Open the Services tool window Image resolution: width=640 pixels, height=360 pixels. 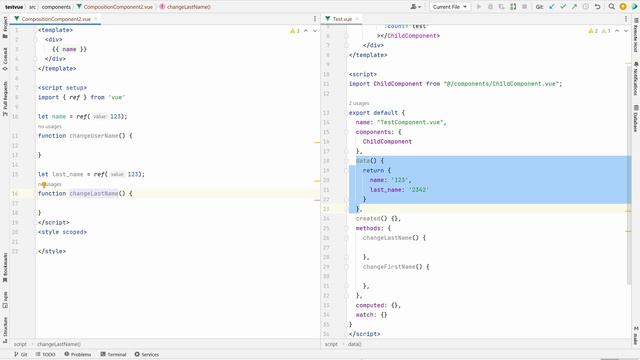[x=147, y=354]
